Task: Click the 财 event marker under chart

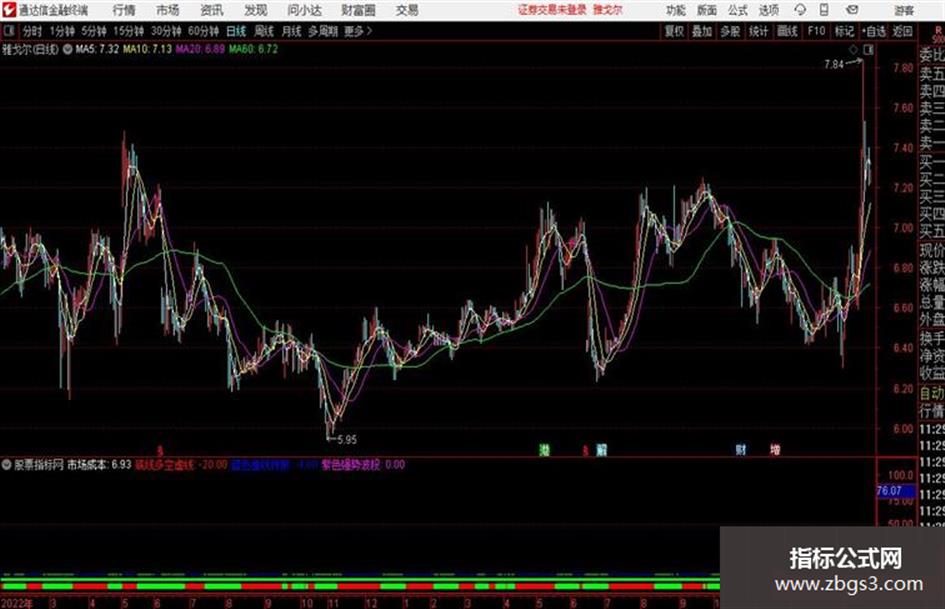Action: (x=741, y=450)
